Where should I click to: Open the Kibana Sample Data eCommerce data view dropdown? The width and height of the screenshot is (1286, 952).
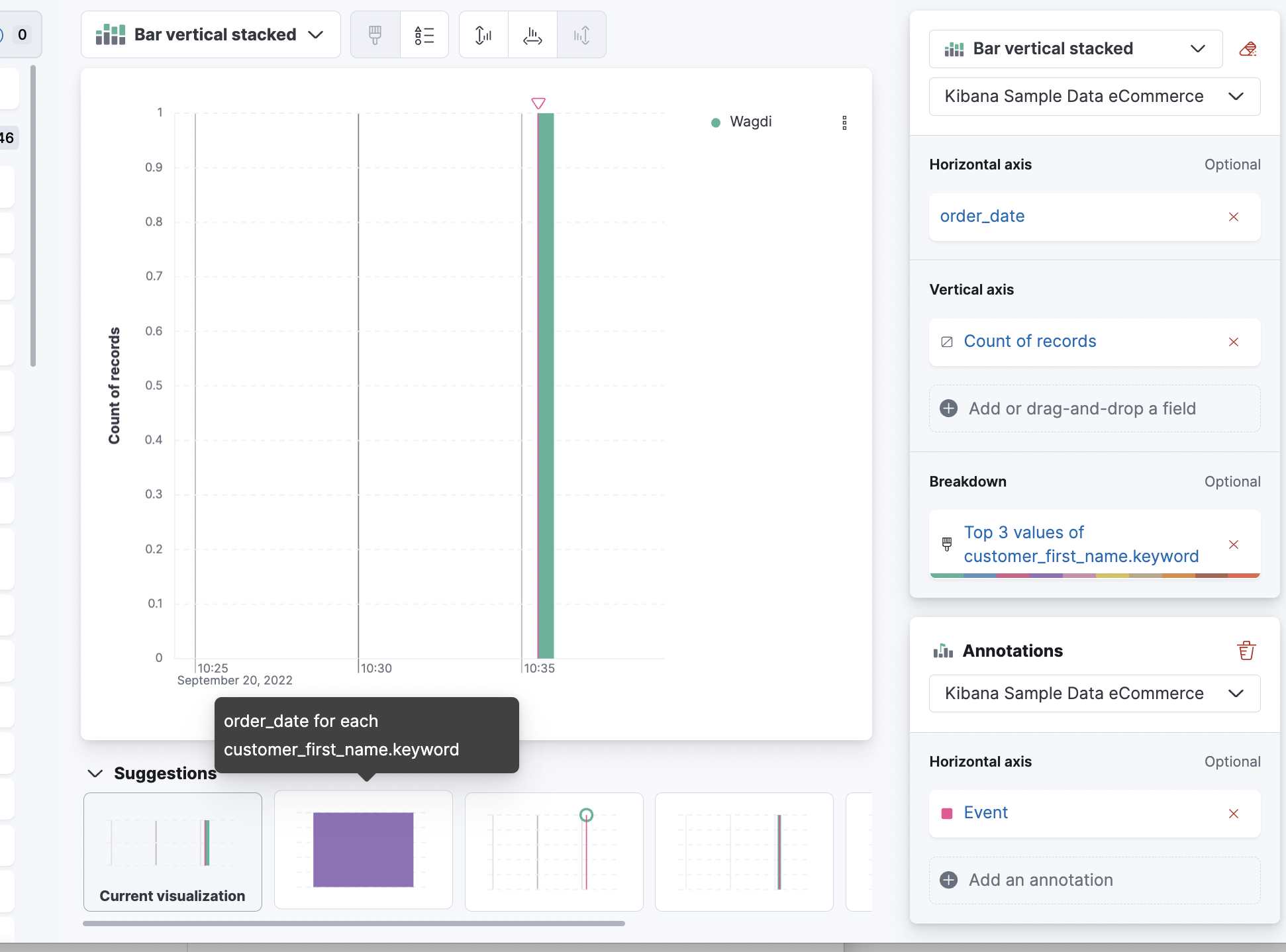coord(1093,96)
